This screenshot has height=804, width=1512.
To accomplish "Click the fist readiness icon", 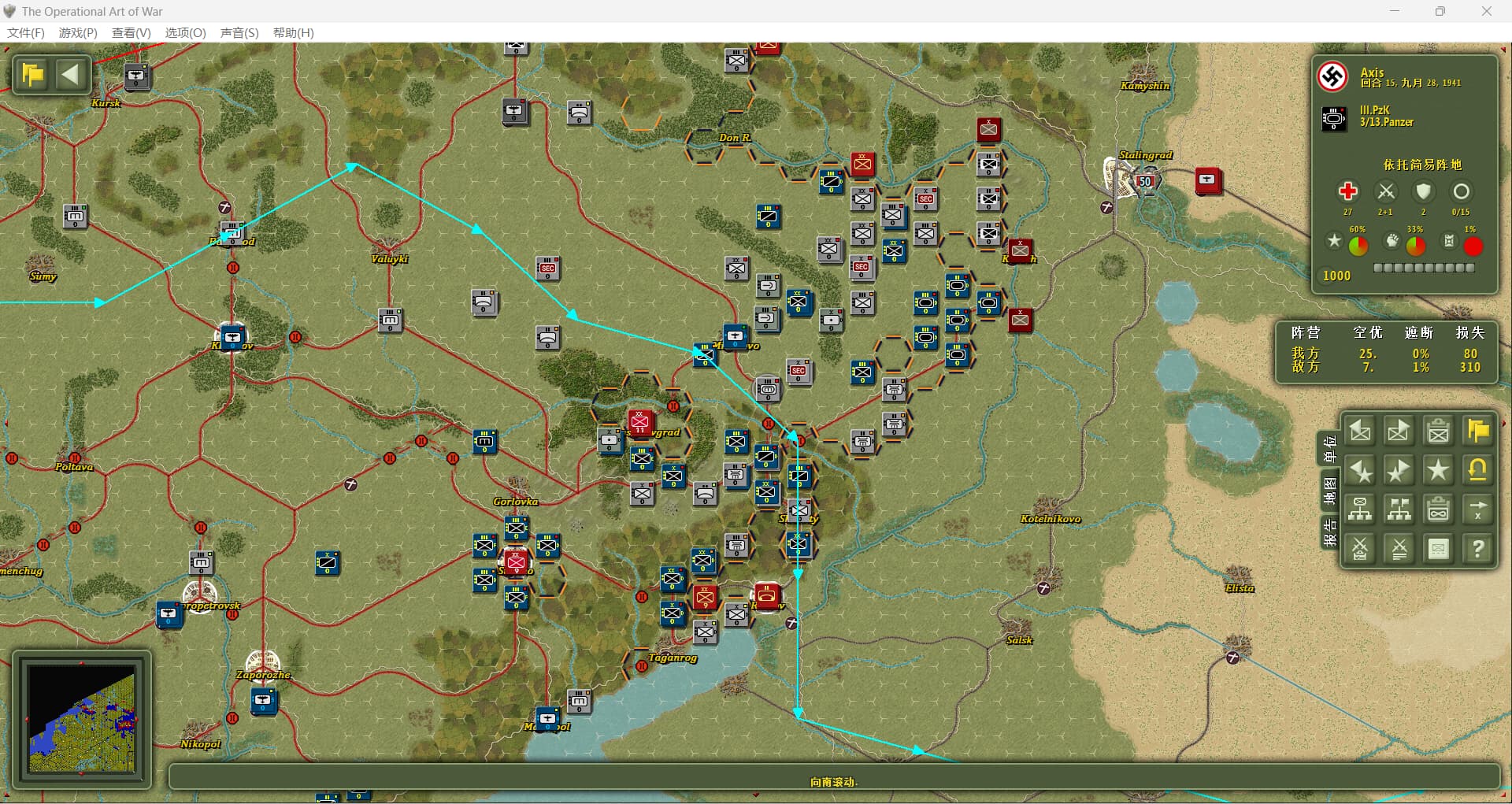I will click(1392, 240).
